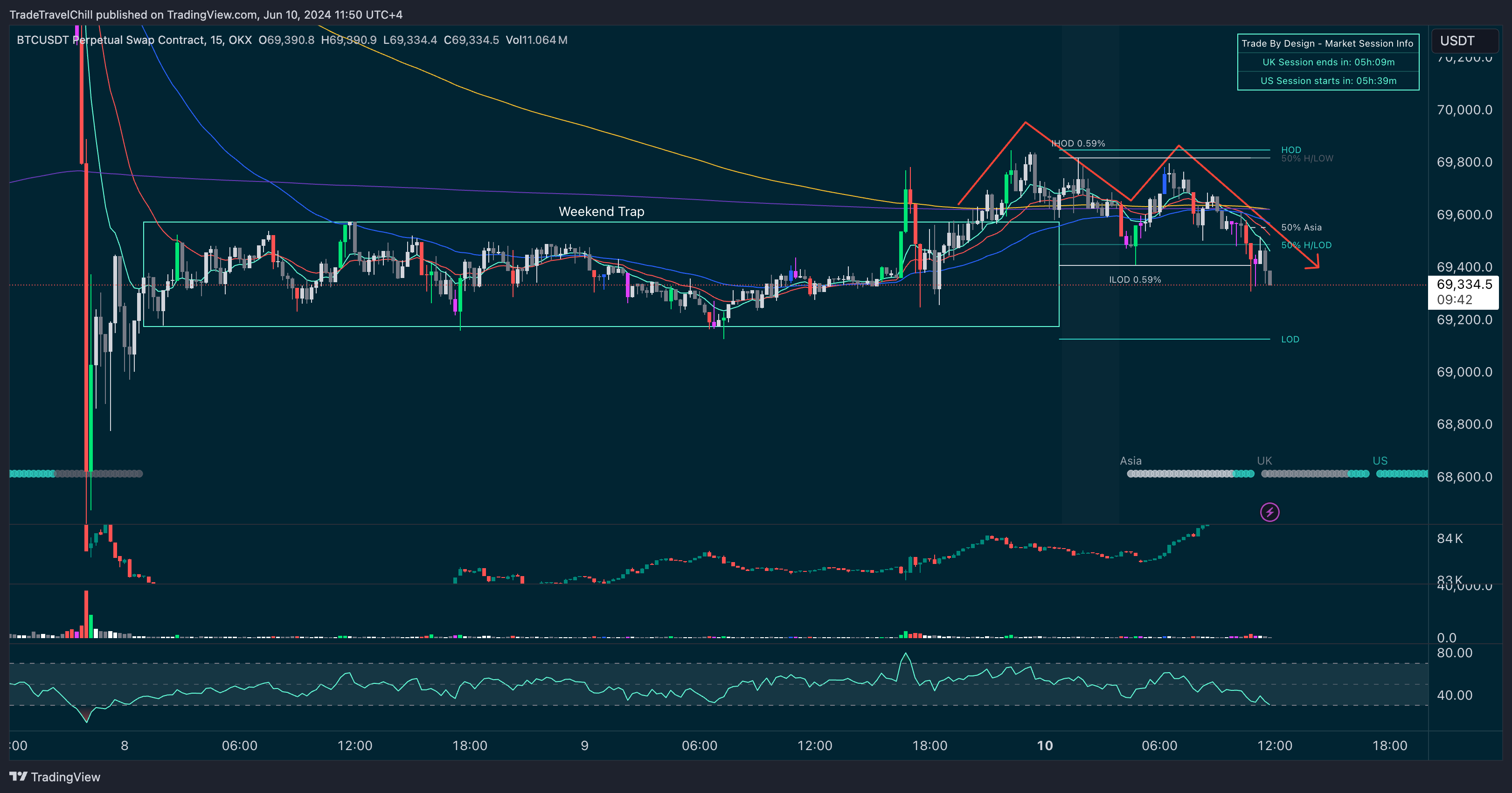Click the LOD level label
Screen dimensions: 1512x793
[x=1290, y=339]
